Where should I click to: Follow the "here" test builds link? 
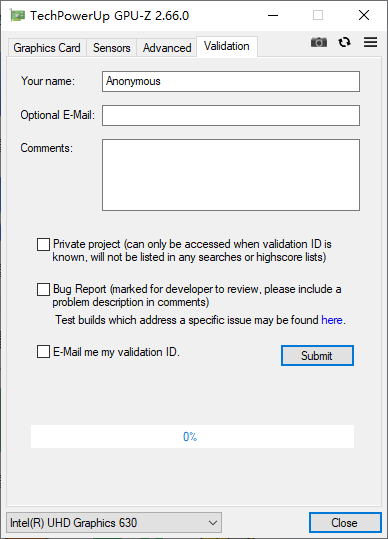[332, 320]
